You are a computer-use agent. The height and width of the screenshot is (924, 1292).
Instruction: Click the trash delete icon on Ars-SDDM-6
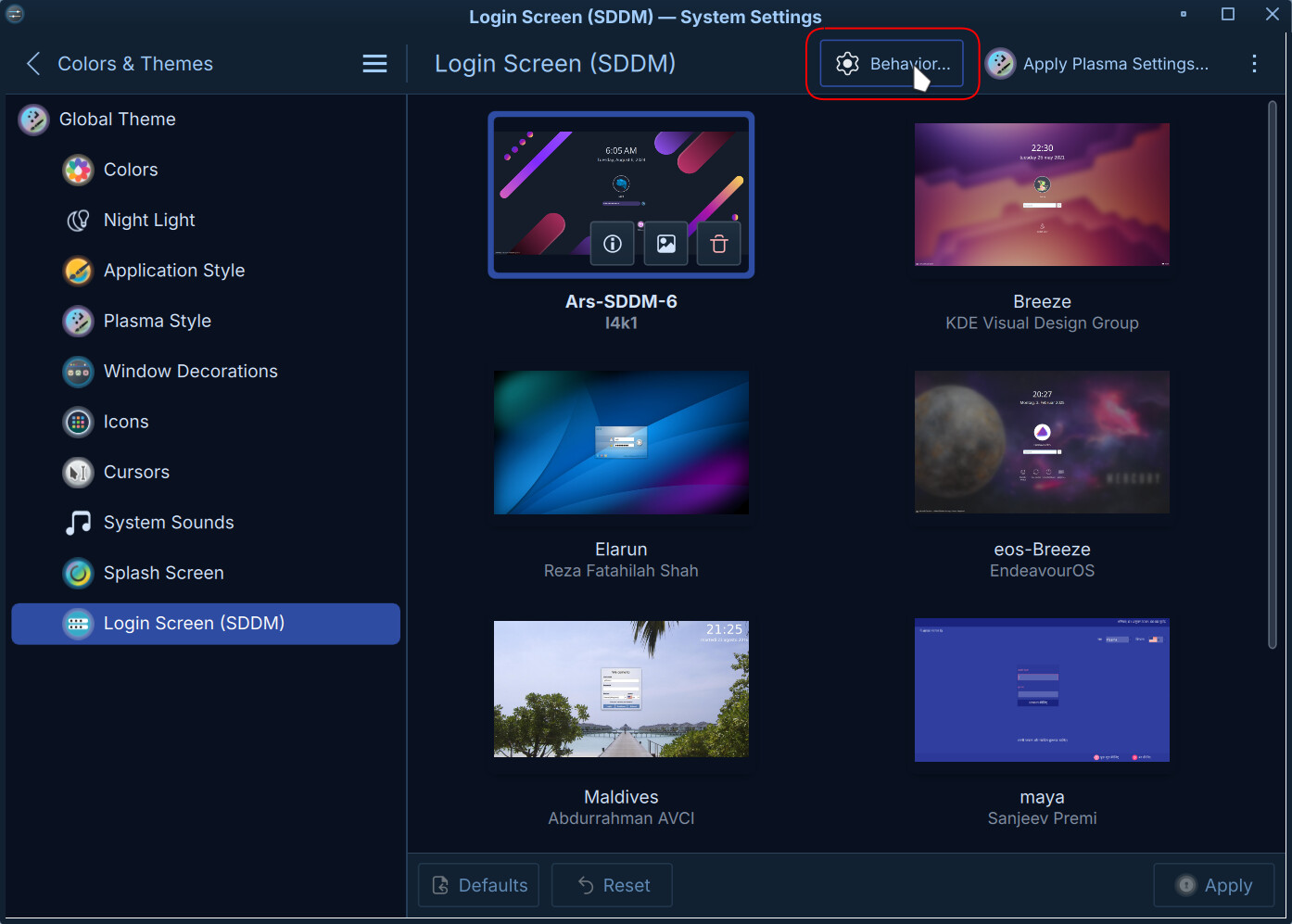[718, 244]
